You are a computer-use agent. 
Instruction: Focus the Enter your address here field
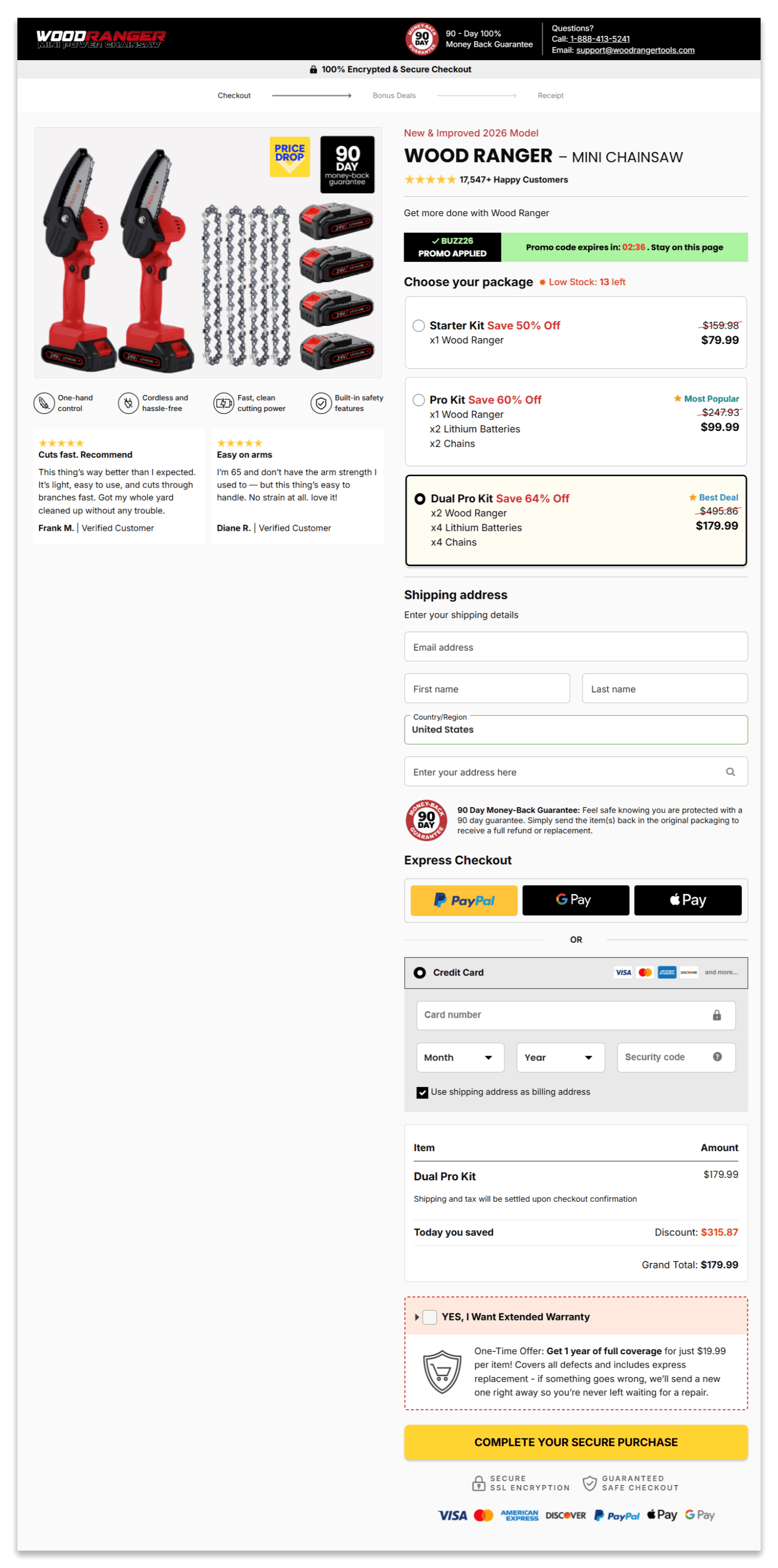point(575,772)
